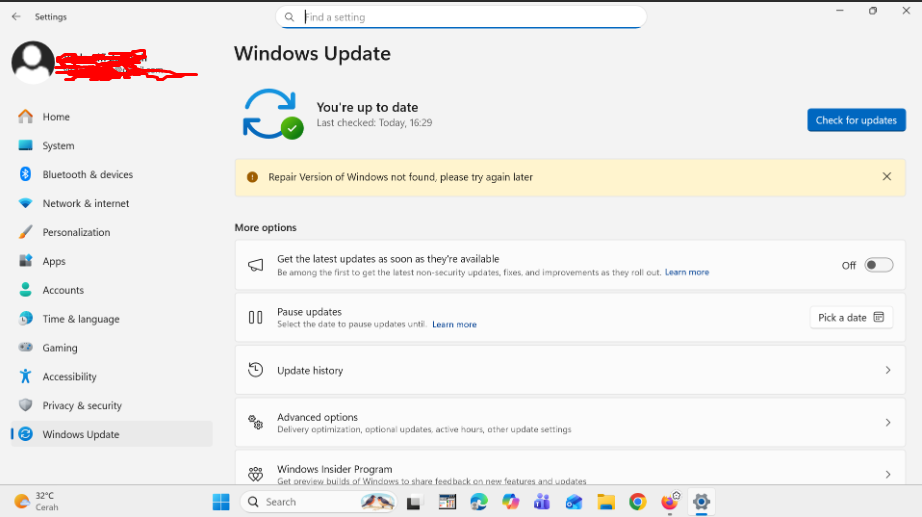Click the Home house icon

(x=25, y=116)
